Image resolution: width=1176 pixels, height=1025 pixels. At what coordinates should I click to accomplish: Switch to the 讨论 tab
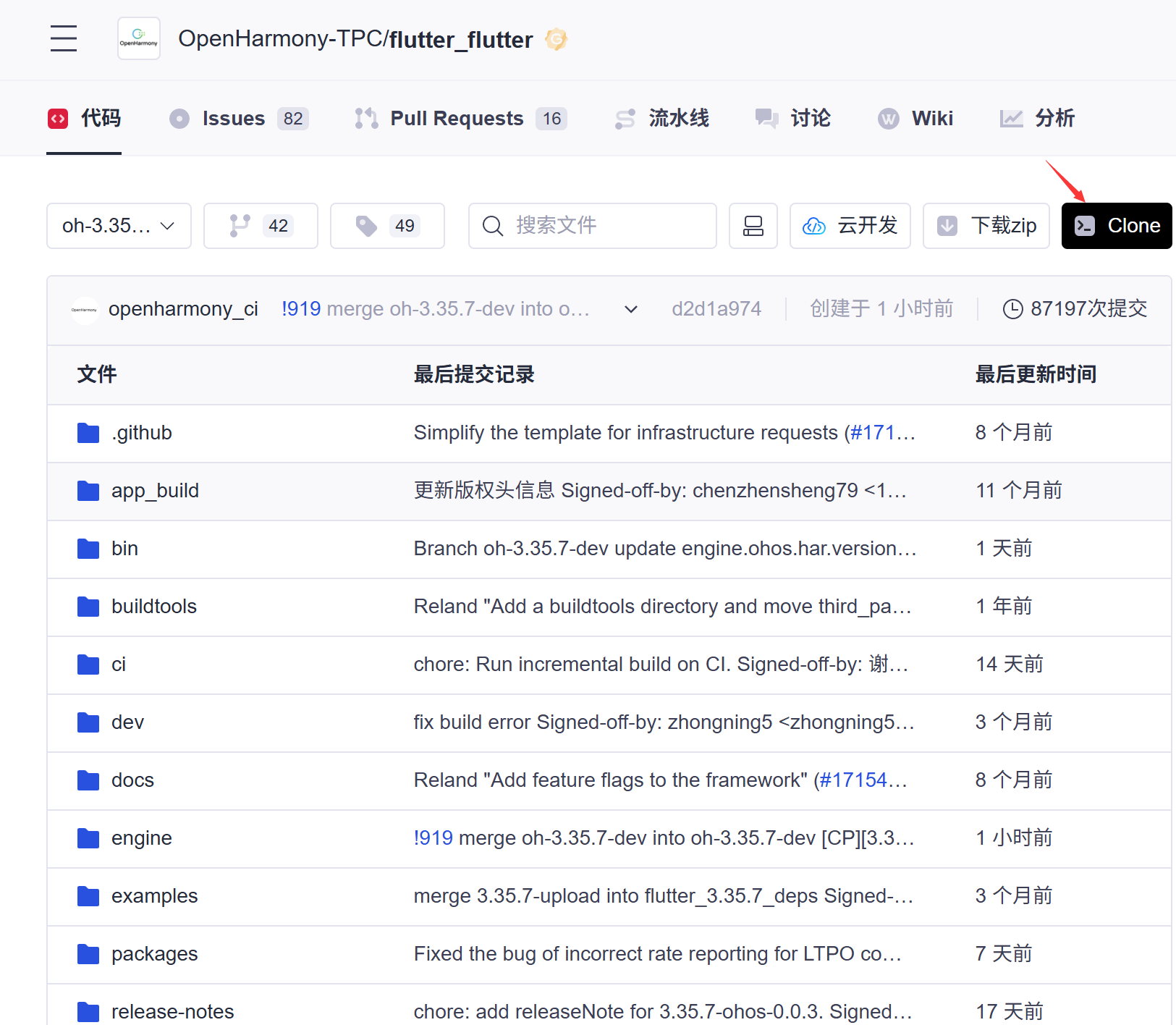tap(792, 118)
